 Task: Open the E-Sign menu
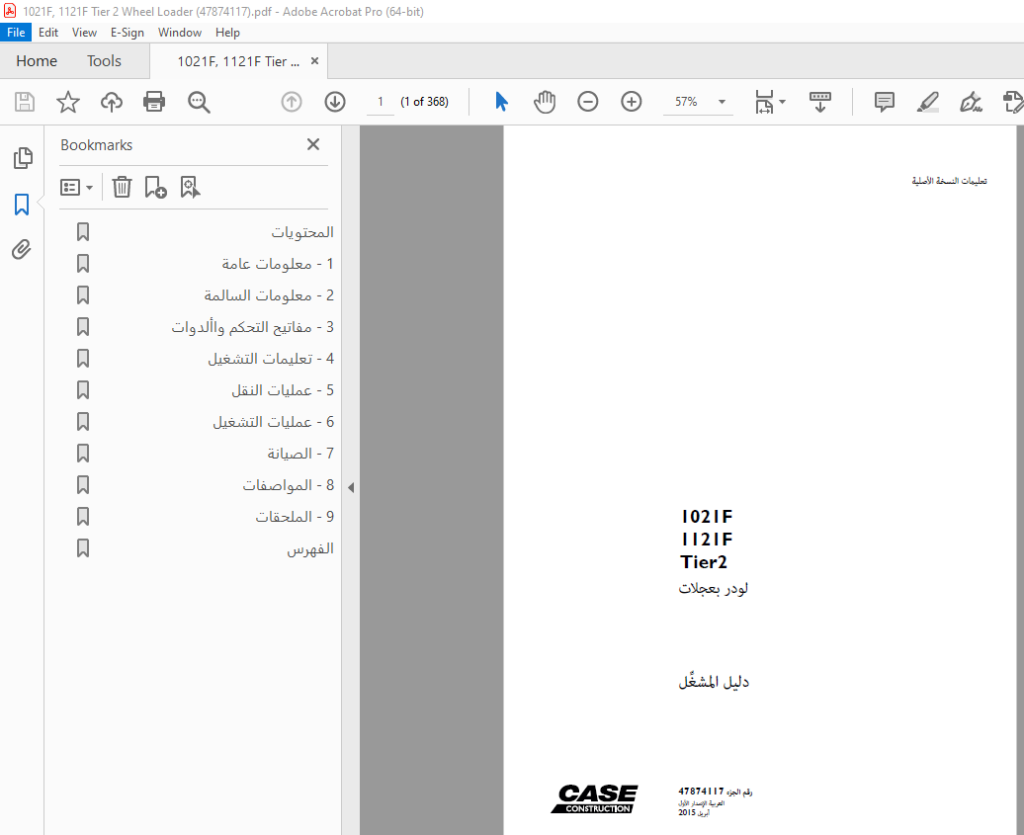tap(127, 32)
